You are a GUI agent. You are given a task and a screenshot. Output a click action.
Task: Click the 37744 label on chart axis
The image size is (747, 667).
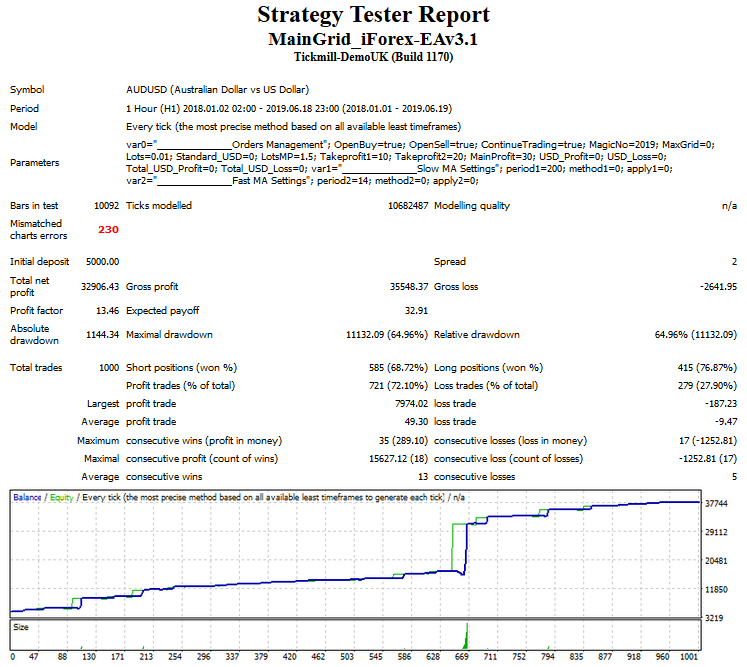716,504
